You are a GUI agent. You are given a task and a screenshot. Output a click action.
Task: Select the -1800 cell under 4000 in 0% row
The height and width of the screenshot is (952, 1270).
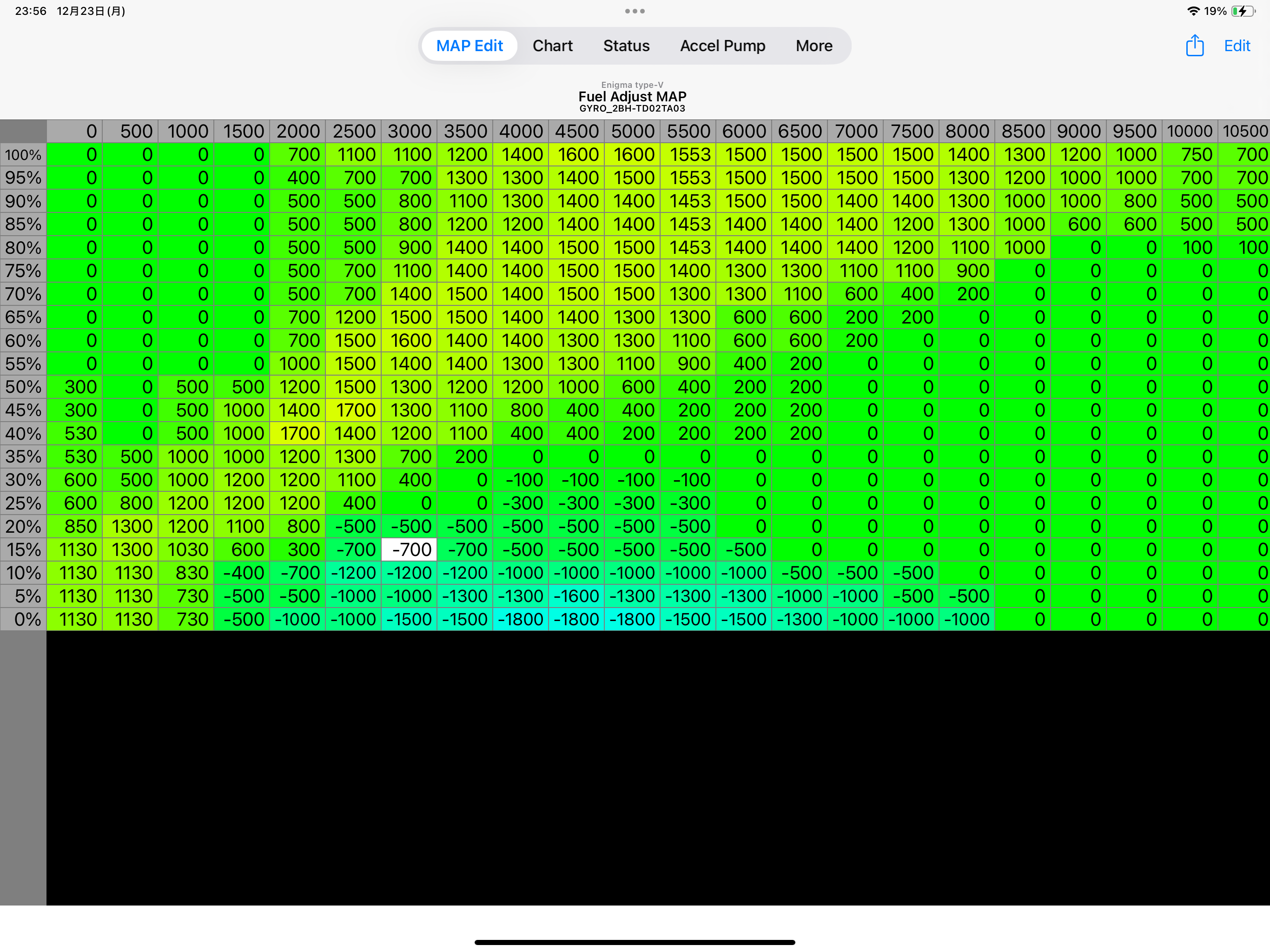[x=521, y=620]
